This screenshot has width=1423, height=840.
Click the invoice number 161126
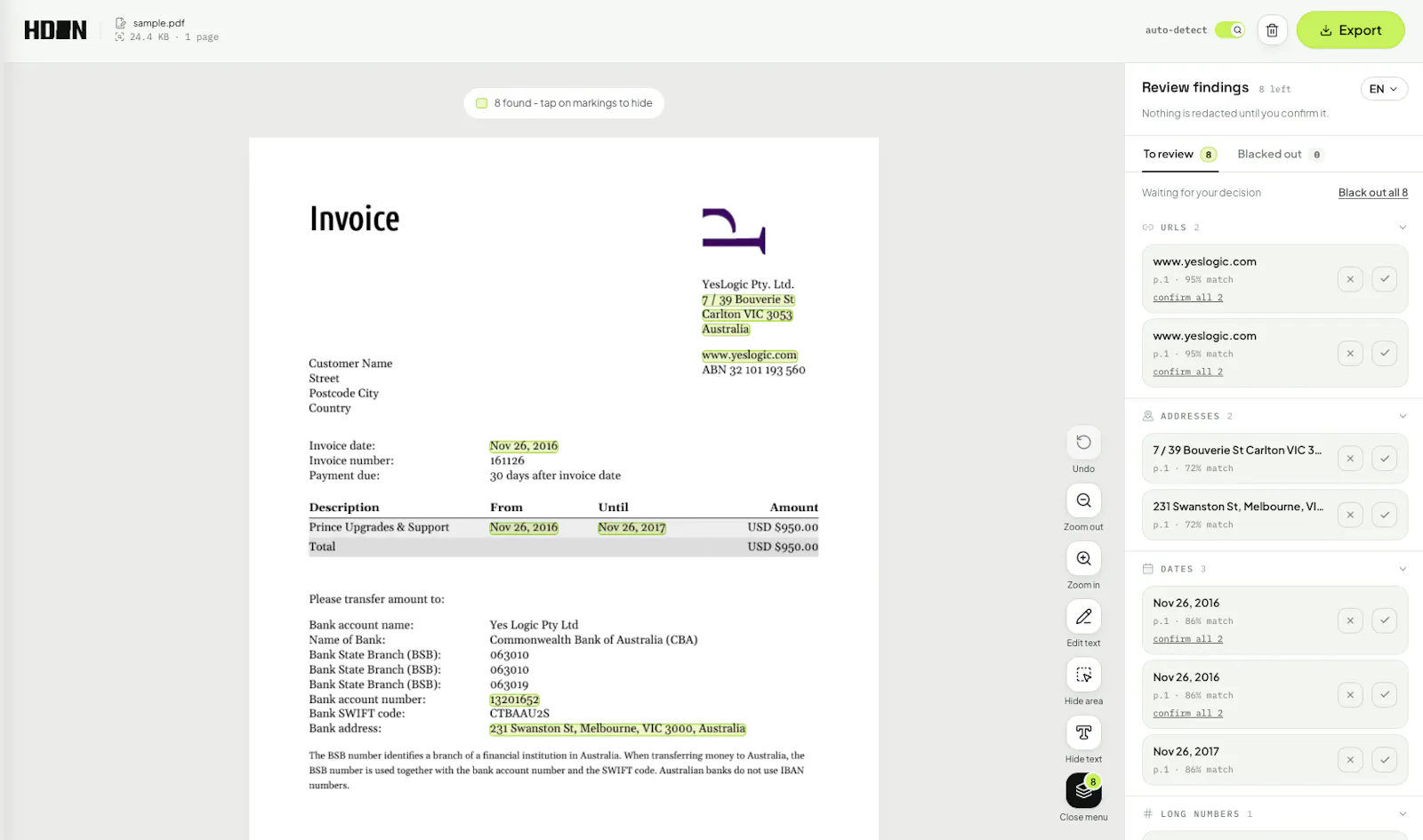click(x=507, y=460)
